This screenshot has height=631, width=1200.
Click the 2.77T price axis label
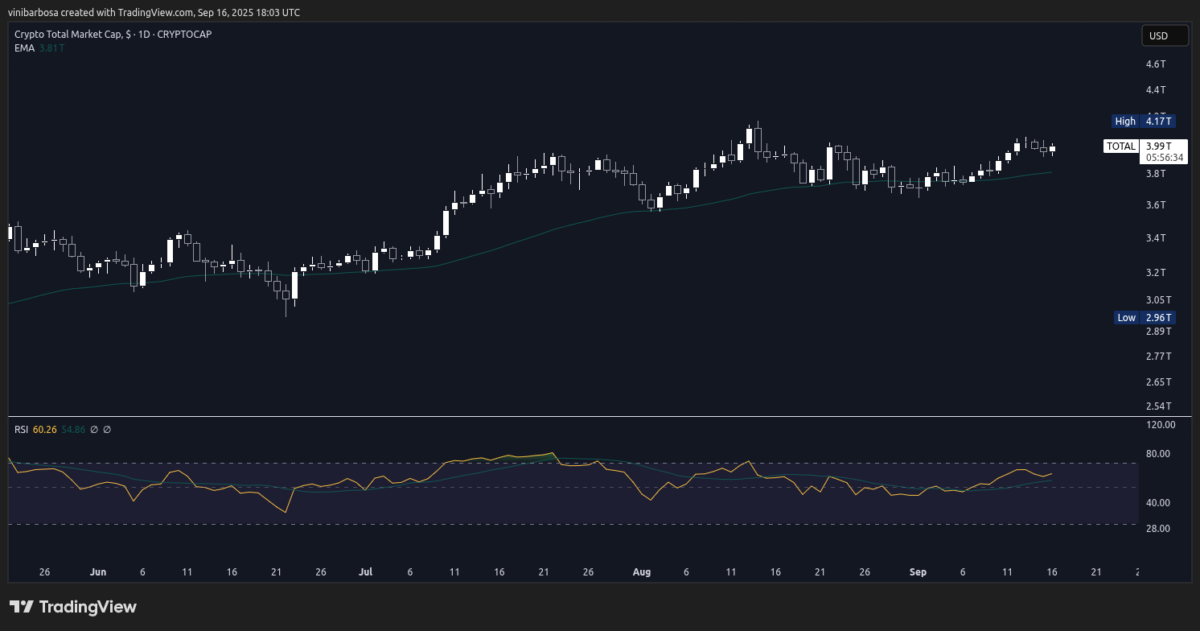[1158, 356]
